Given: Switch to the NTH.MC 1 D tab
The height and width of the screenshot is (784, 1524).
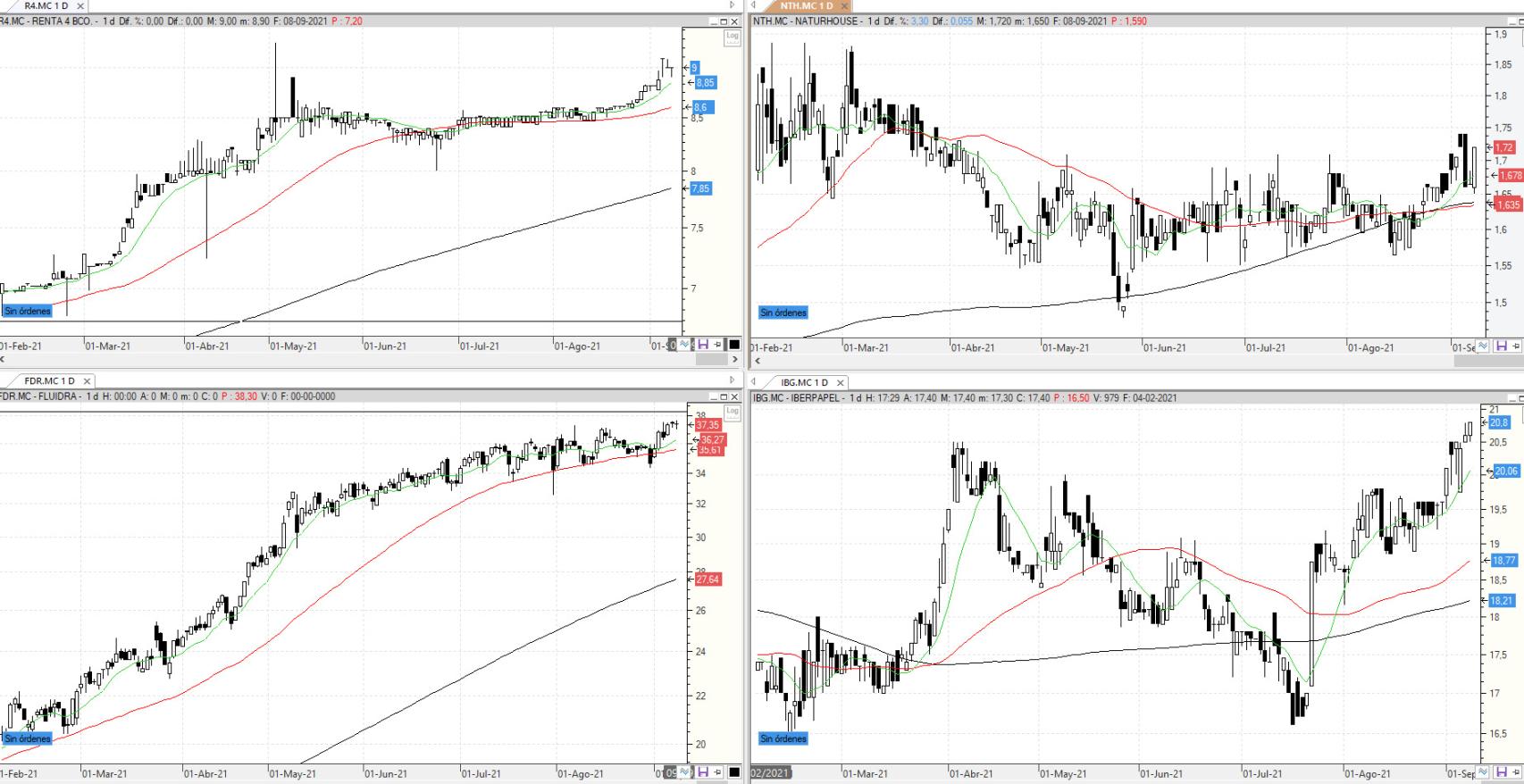Looking at the screenshot, I should coord(806,6).
